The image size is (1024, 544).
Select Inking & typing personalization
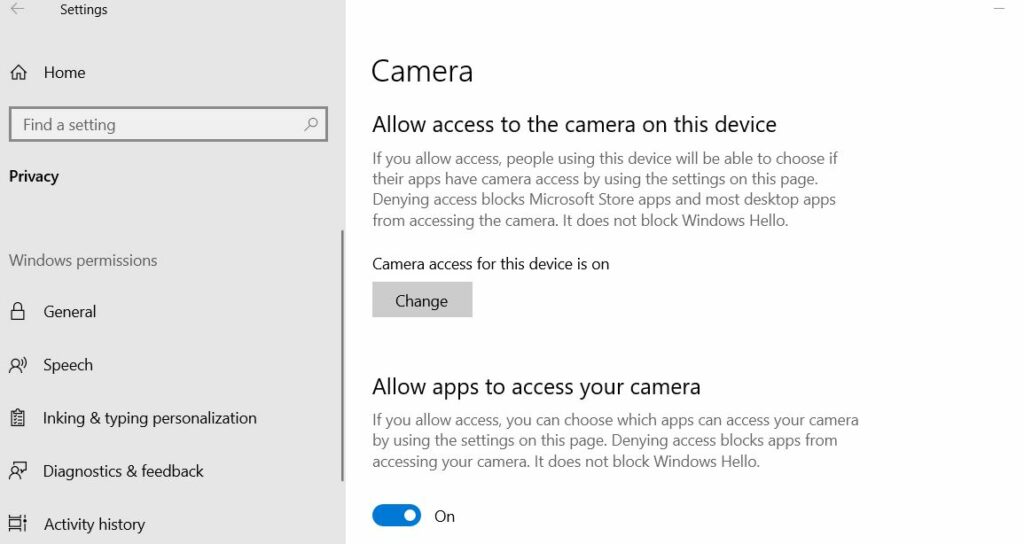[x=150, y=418]
